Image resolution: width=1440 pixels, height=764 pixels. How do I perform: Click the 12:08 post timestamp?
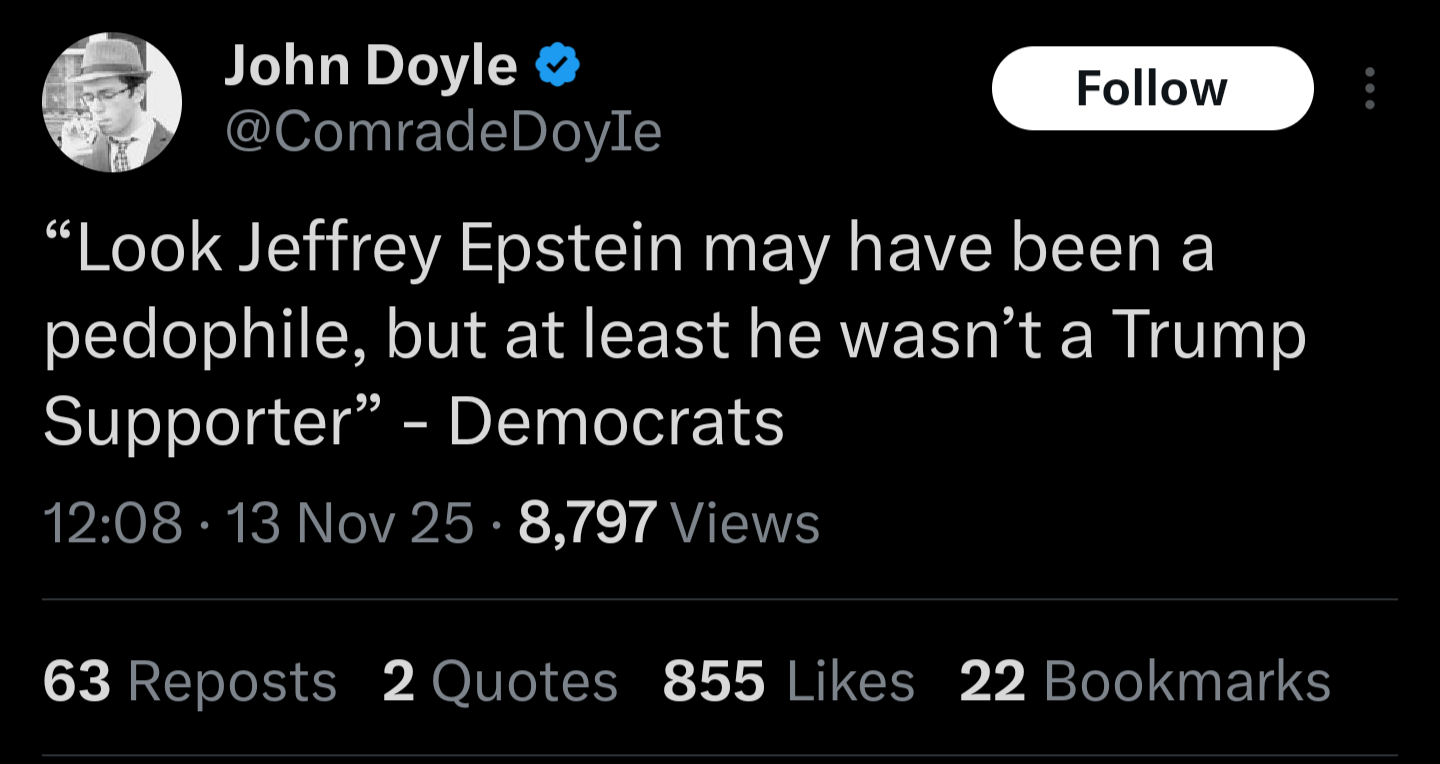click(113, 523)
